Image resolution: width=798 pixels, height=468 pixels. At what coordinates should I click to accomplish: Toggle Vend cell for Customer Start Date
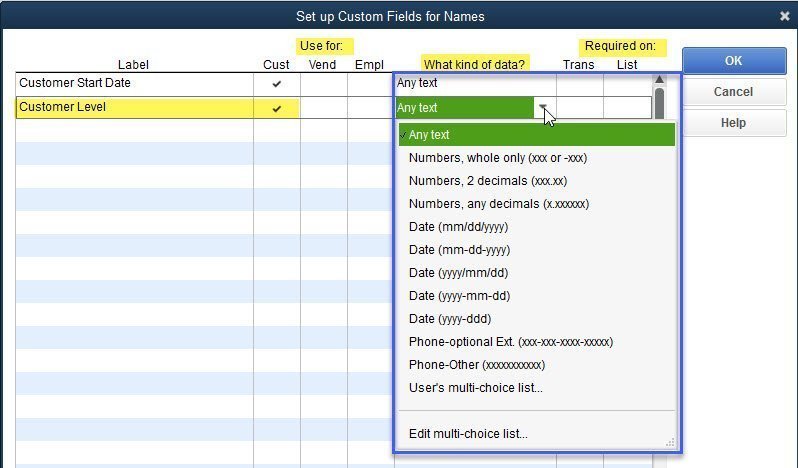324,84
